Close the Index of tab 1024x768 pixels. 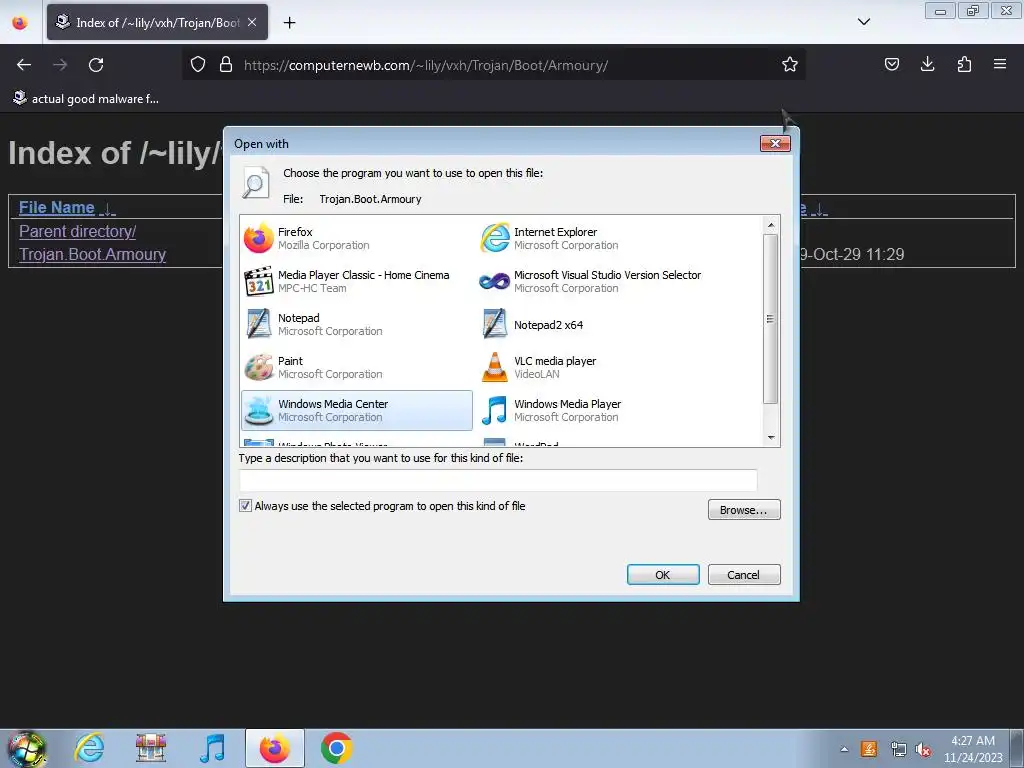click(x=252, y=22)
